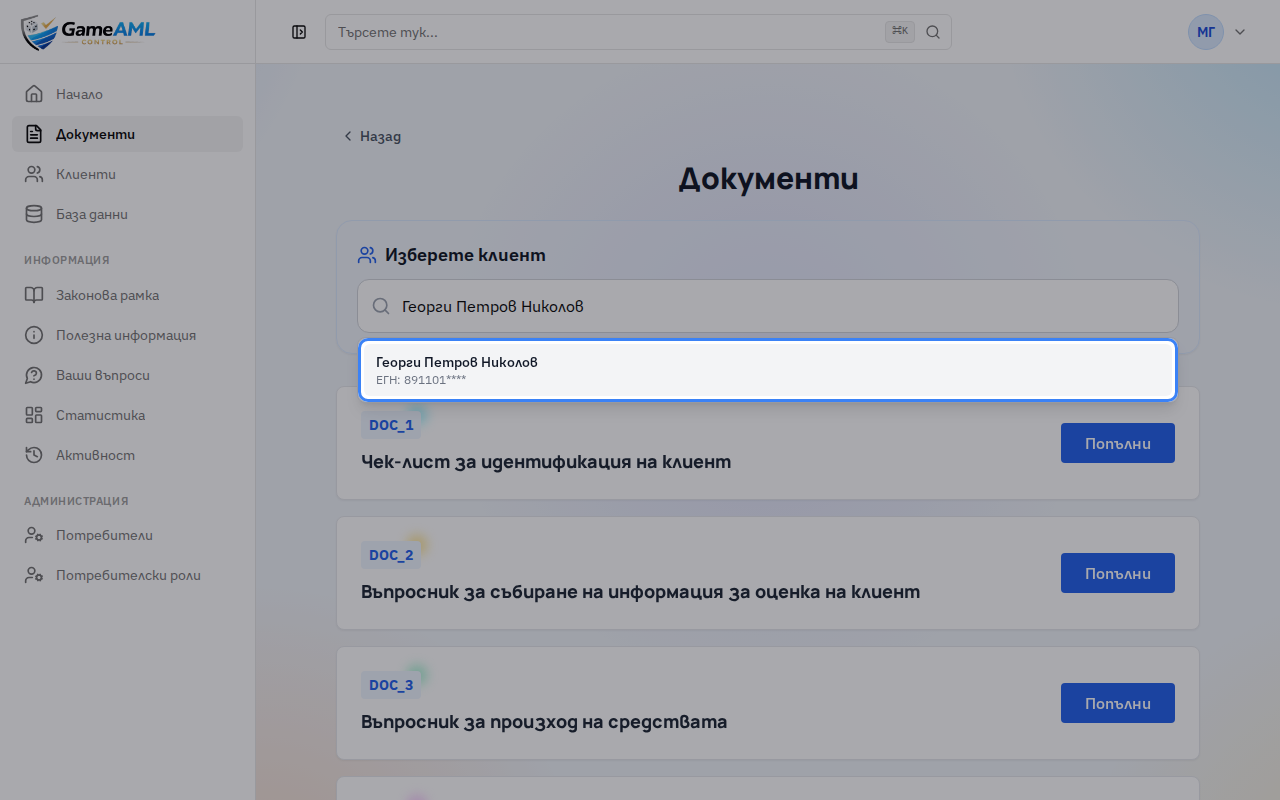Image resolution: width=1280 pixels, height=800 pixels.
Task: Click the title Въпросник за произход на средствата
Action: (544, 722)
